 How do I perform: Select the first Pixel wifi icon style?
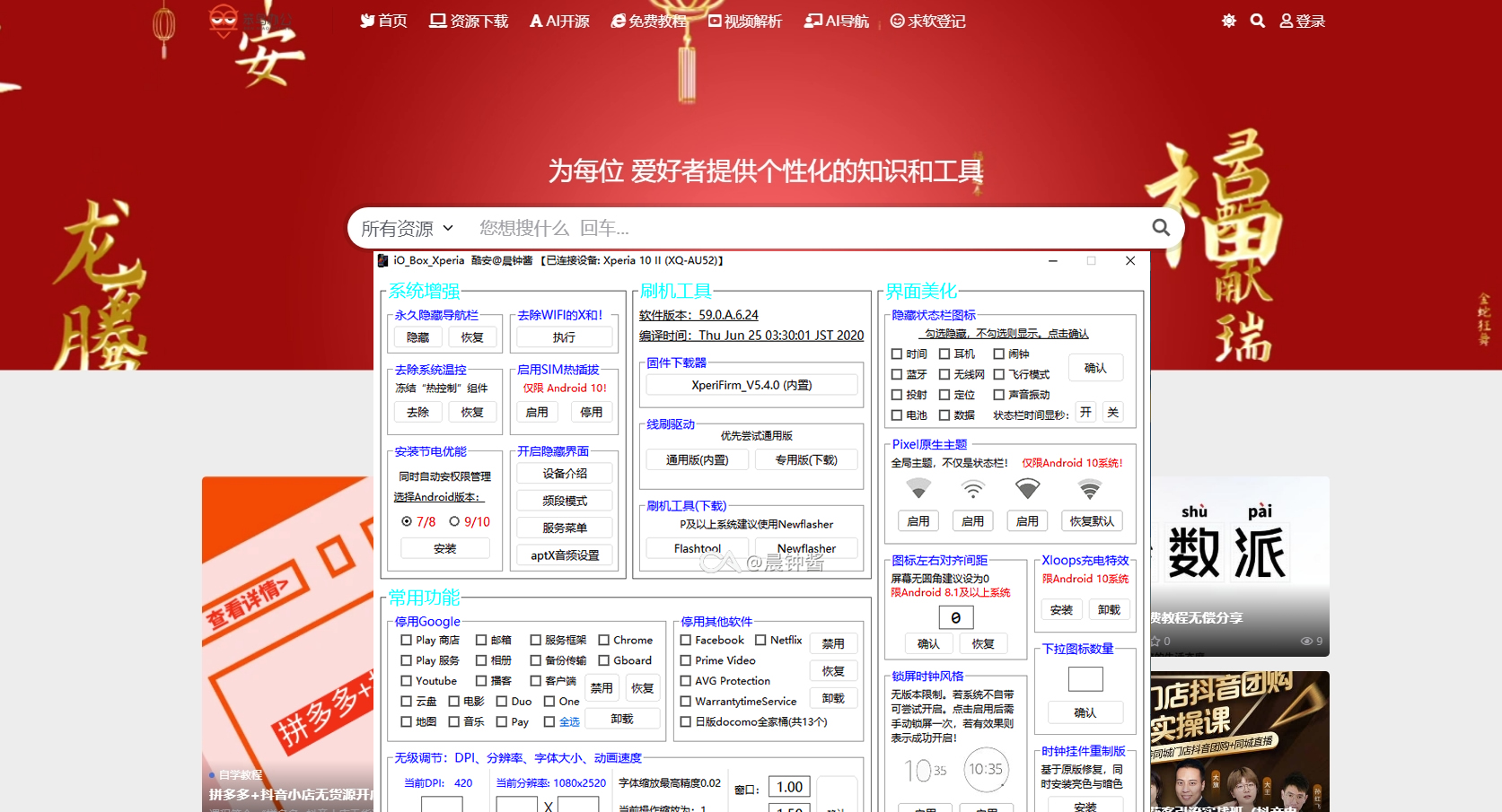(918, 489)
